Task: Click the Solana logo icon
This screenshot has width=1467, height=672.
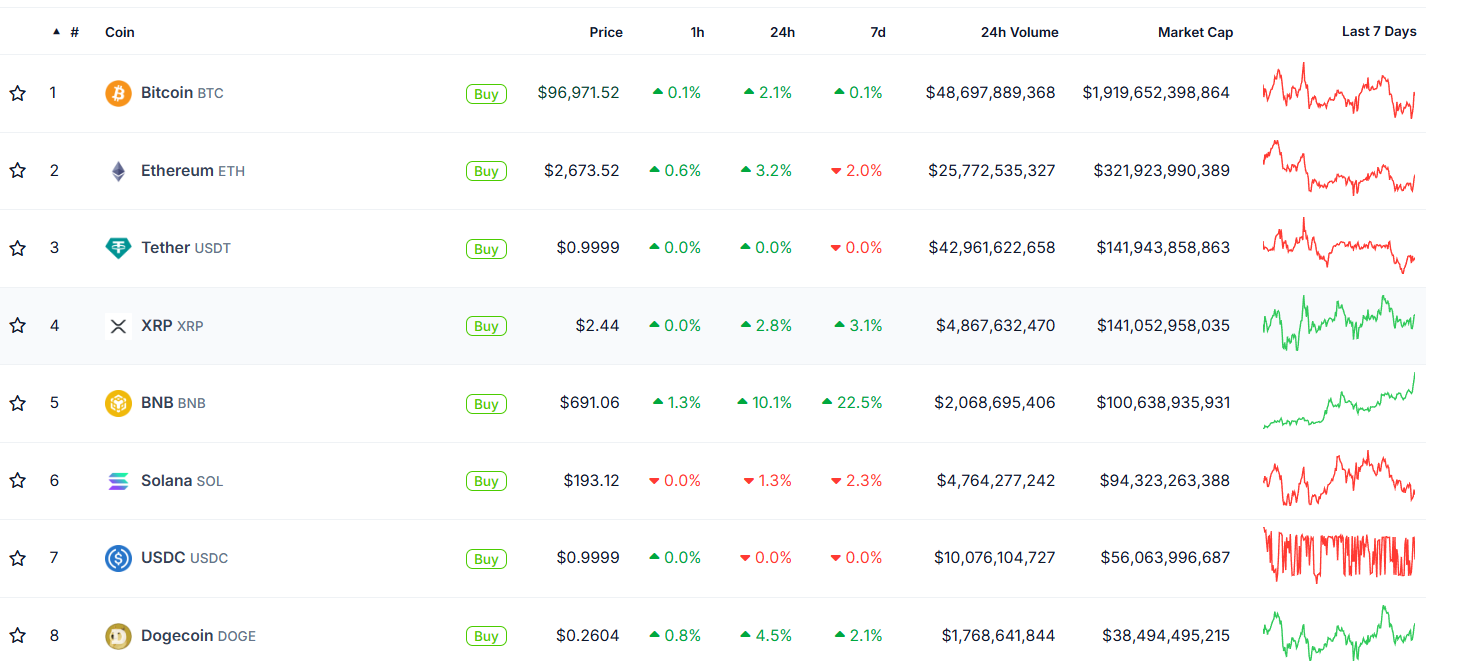Action: coord(118,481)
